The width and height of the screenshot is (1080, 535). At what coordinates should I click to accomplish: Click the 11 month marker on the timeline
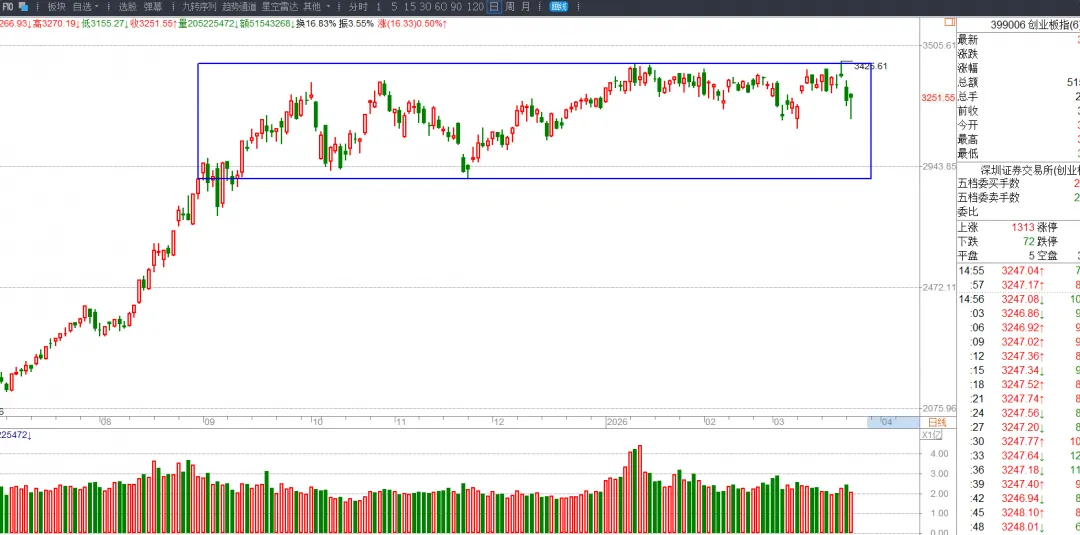(x=400, y=421)
